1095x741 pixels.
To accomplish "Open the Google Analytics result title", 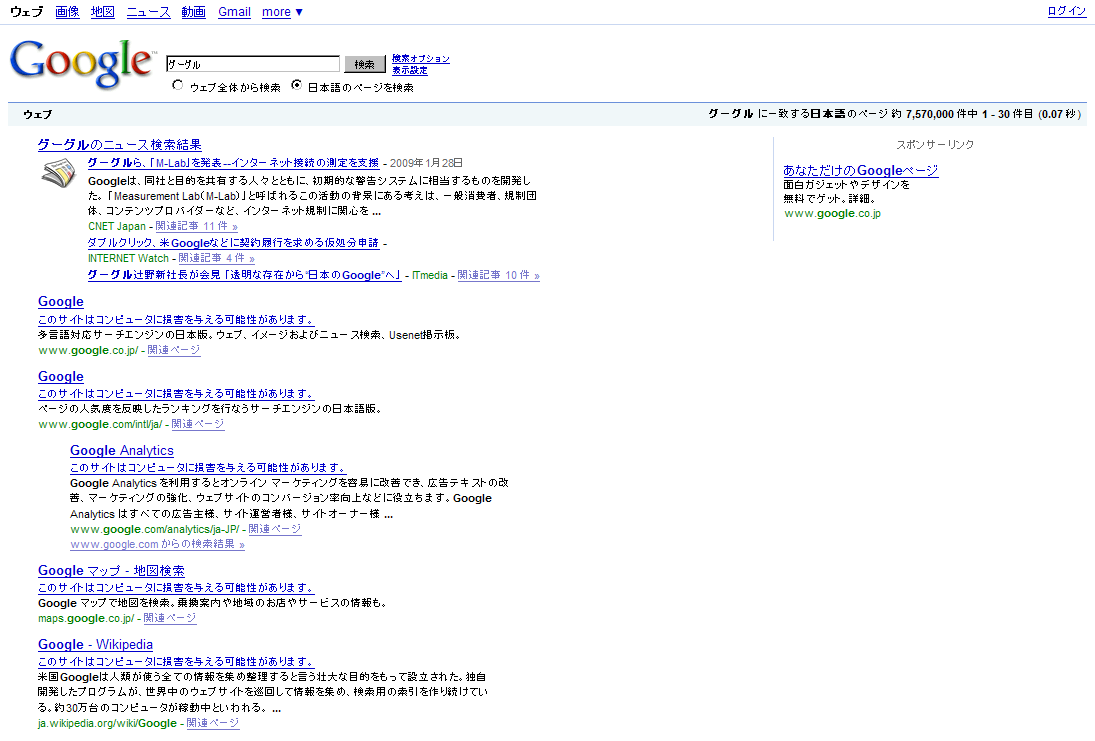I will [122, 451].
